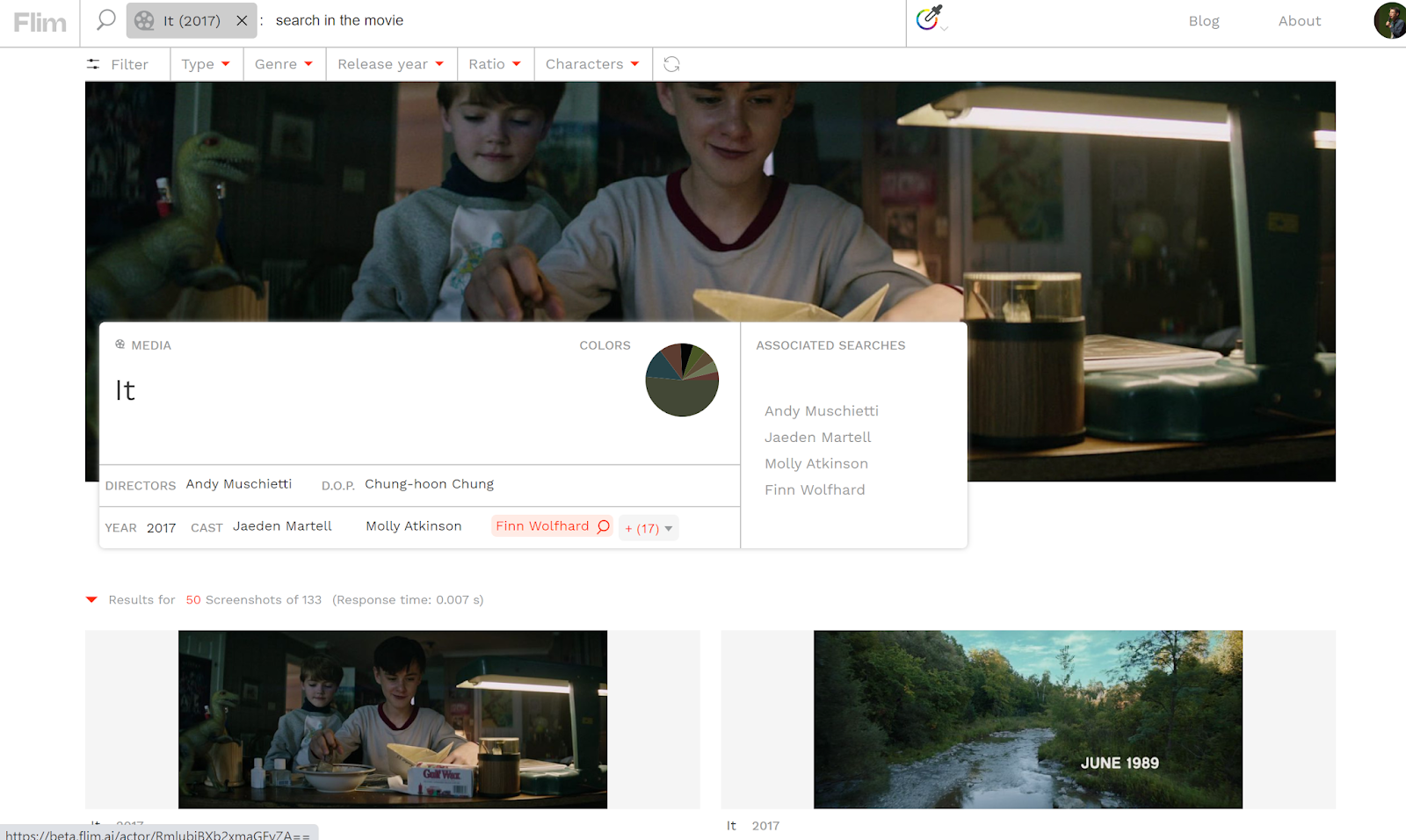Open the user profile avatar
The height and width of the screenshot is (840, 1406).
tap(1390, 20)
